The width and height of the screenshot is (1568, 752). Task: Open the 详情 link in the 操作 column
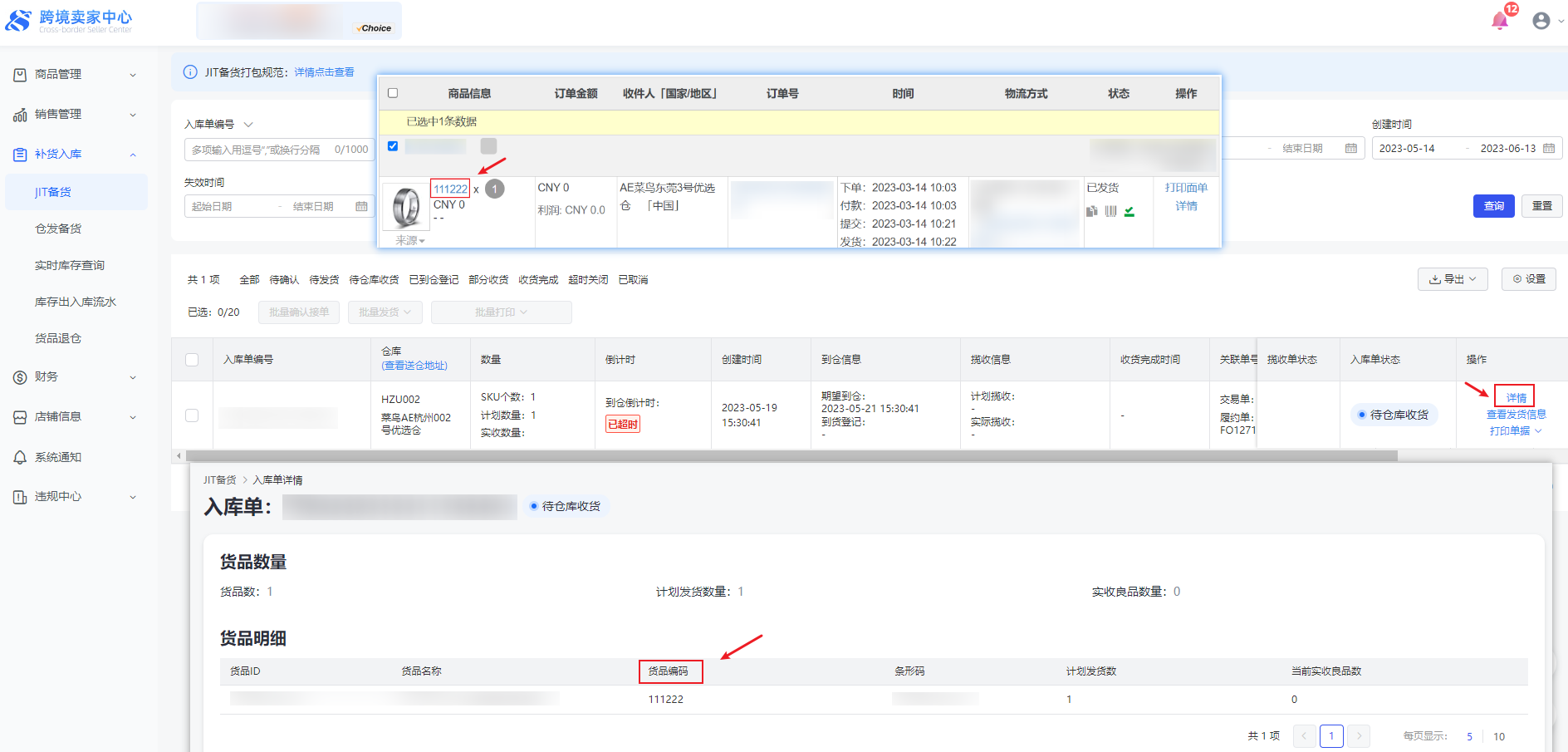(1516, 397)
